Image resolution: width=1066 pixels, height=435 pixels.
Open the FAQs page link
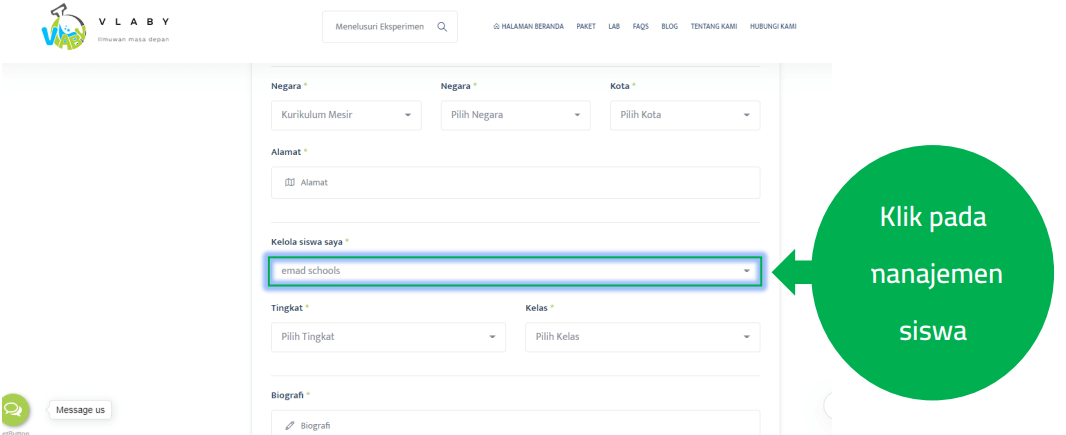point(641,27)
